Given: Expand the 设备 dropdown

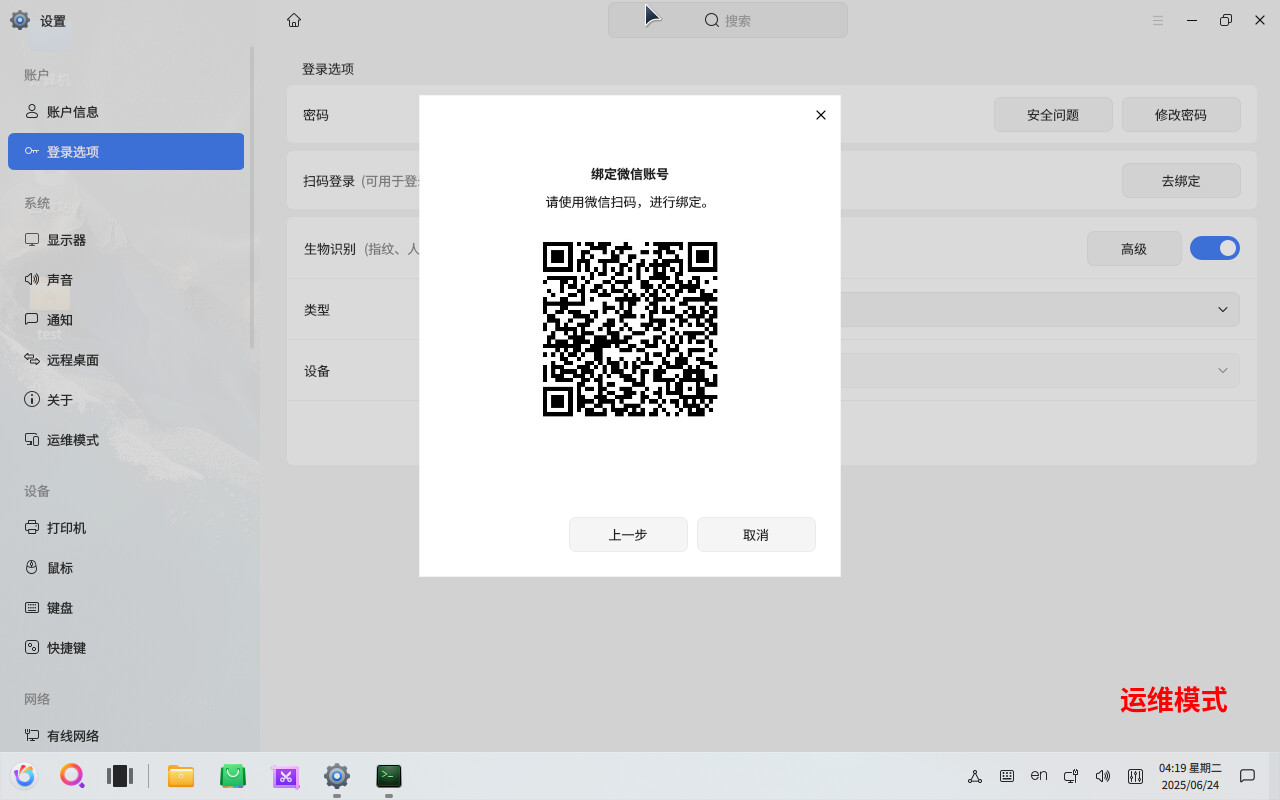Looking at the screenshot, I should click(1222, 371).
